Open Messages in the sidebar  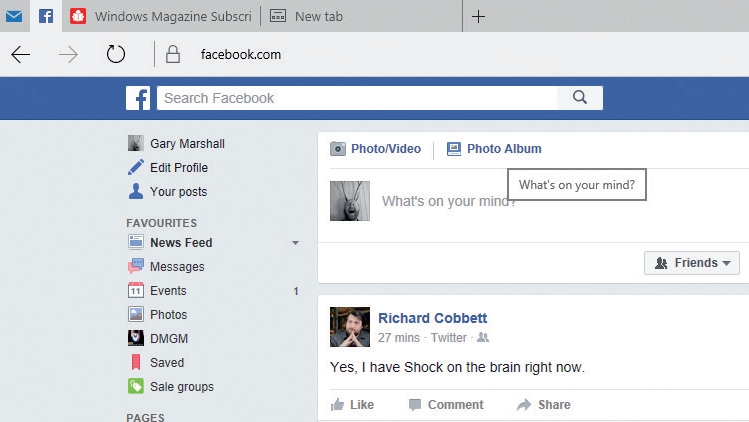177,267
